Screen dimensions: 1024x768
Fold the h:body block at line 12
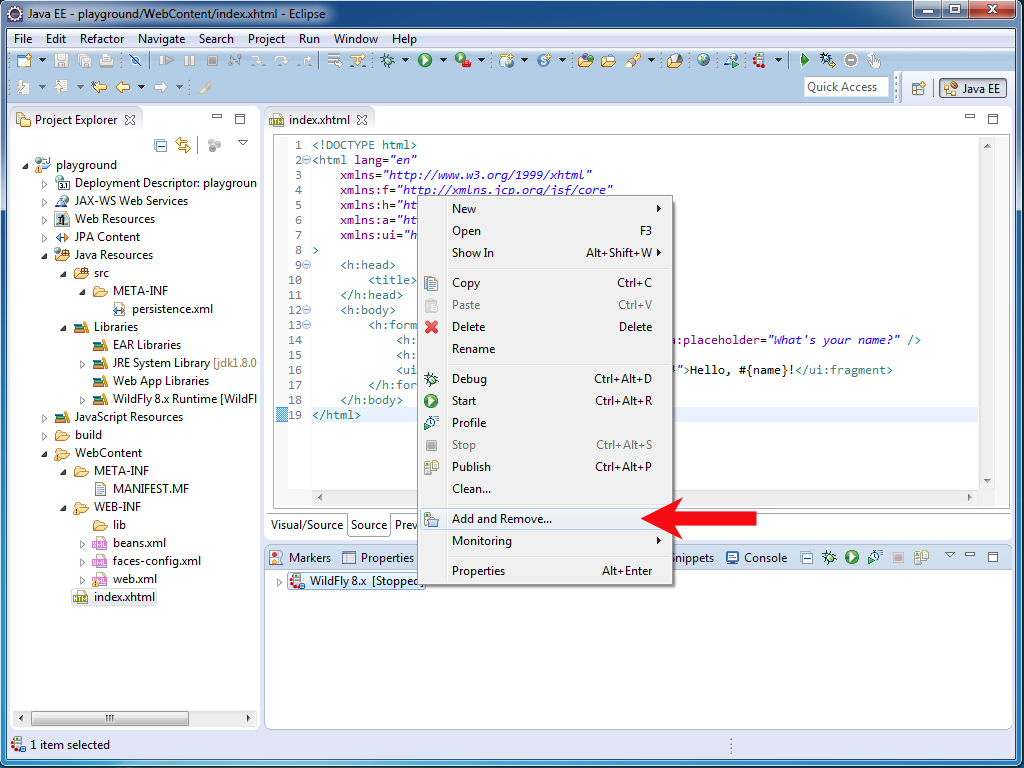click(x=306, y=310)
